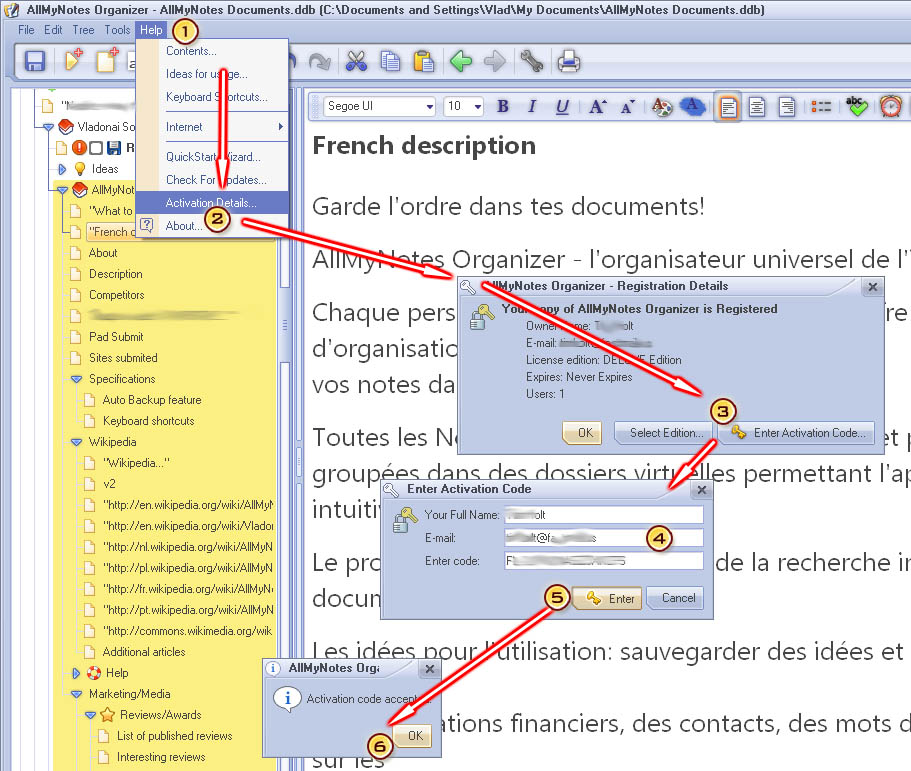The image size is (911, 771).
Task: Click the alarm clock icon
Action: pos(890,106)
